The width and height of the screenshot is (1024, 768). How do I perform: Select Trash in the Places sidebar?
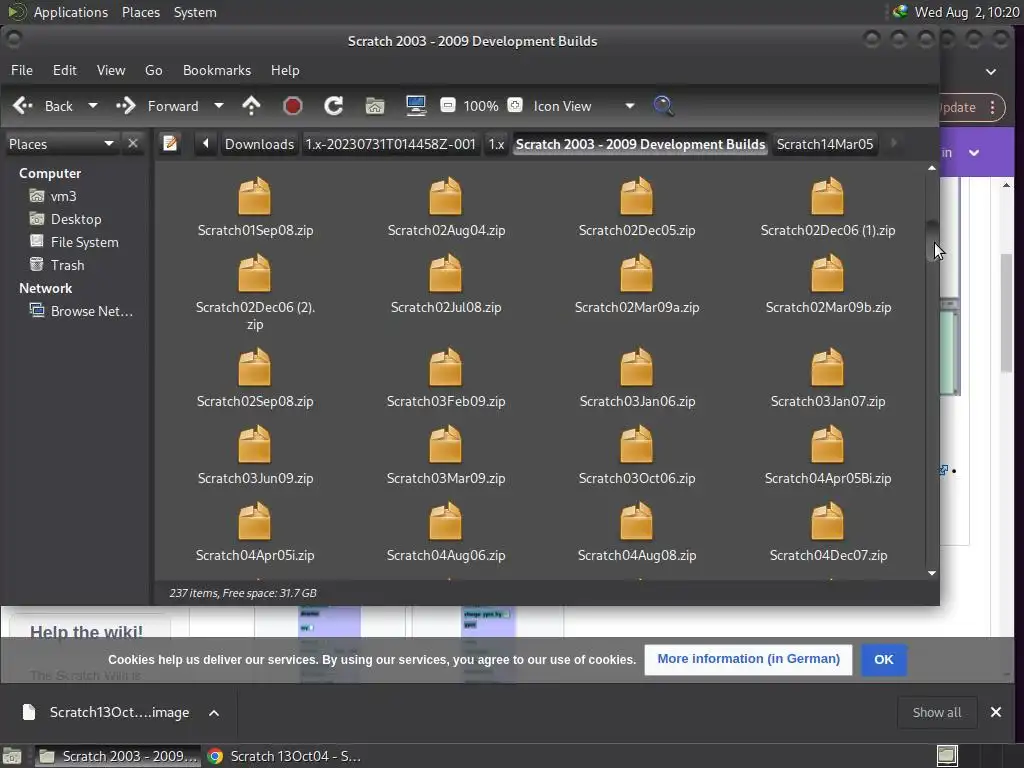coord(67,265)
